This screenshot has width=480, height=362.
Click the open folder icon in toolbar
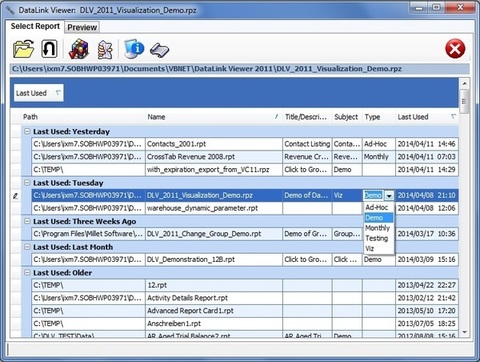point(24,49)
